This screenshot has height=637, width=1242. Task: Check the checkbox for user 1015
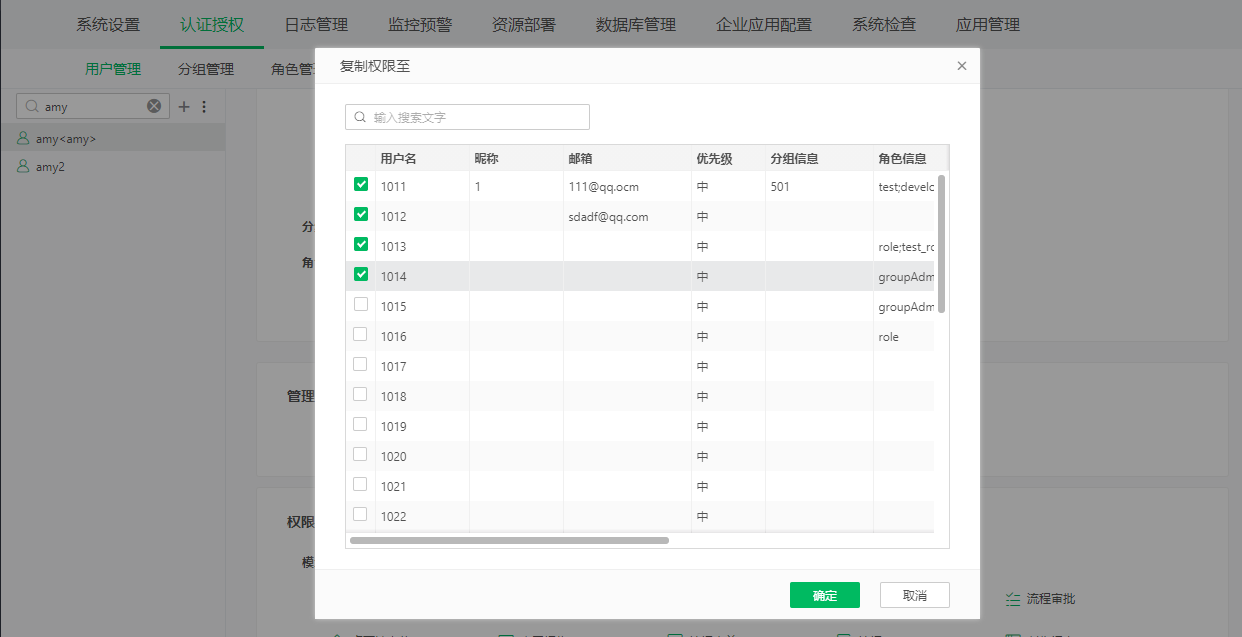[x=361, y=305]
